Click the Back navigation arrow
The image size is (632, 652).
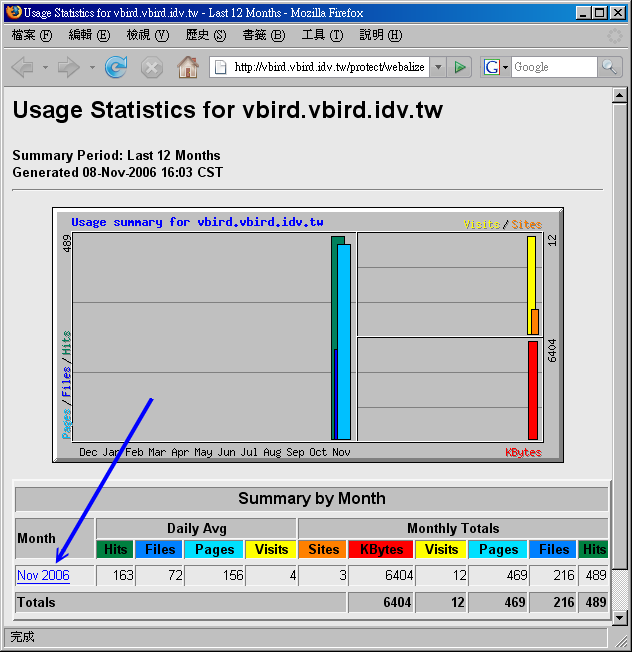click(22, 67)
